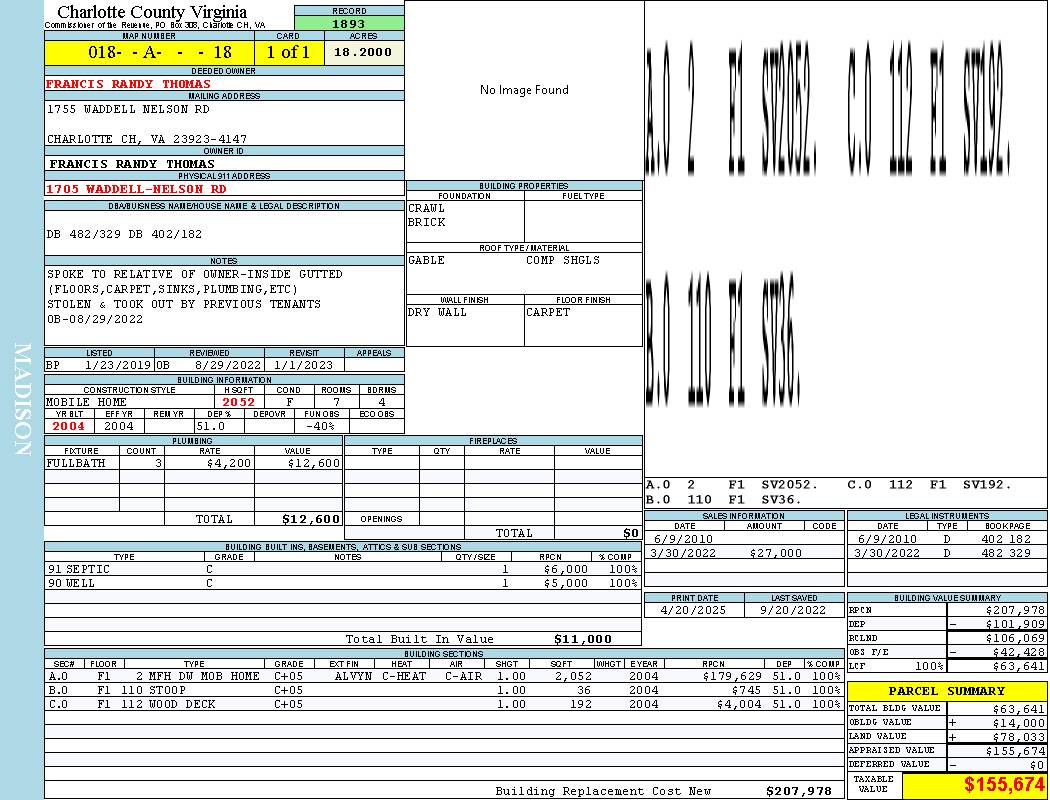The height and width of the screenshot is (800, 1050).
Task: Click the year built 2004 in red
Action: tap(68, 426)
